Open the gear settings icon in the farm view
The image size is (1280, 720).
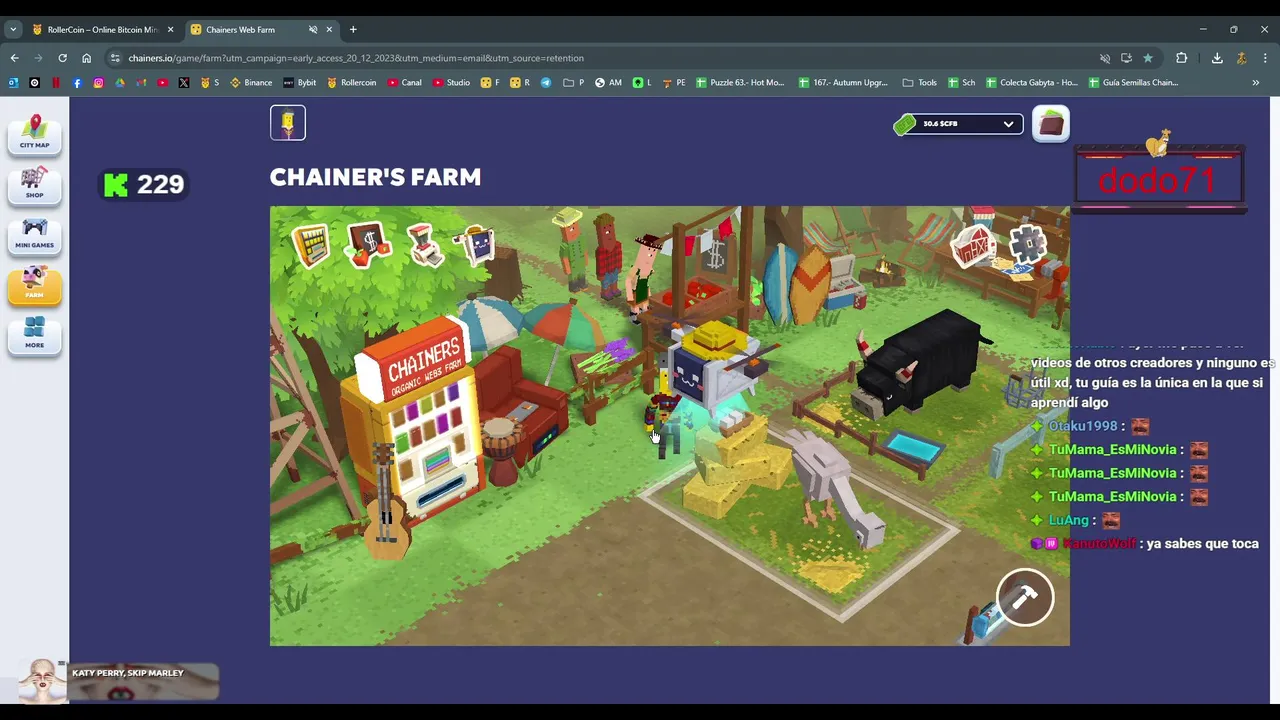(1027, 244)
